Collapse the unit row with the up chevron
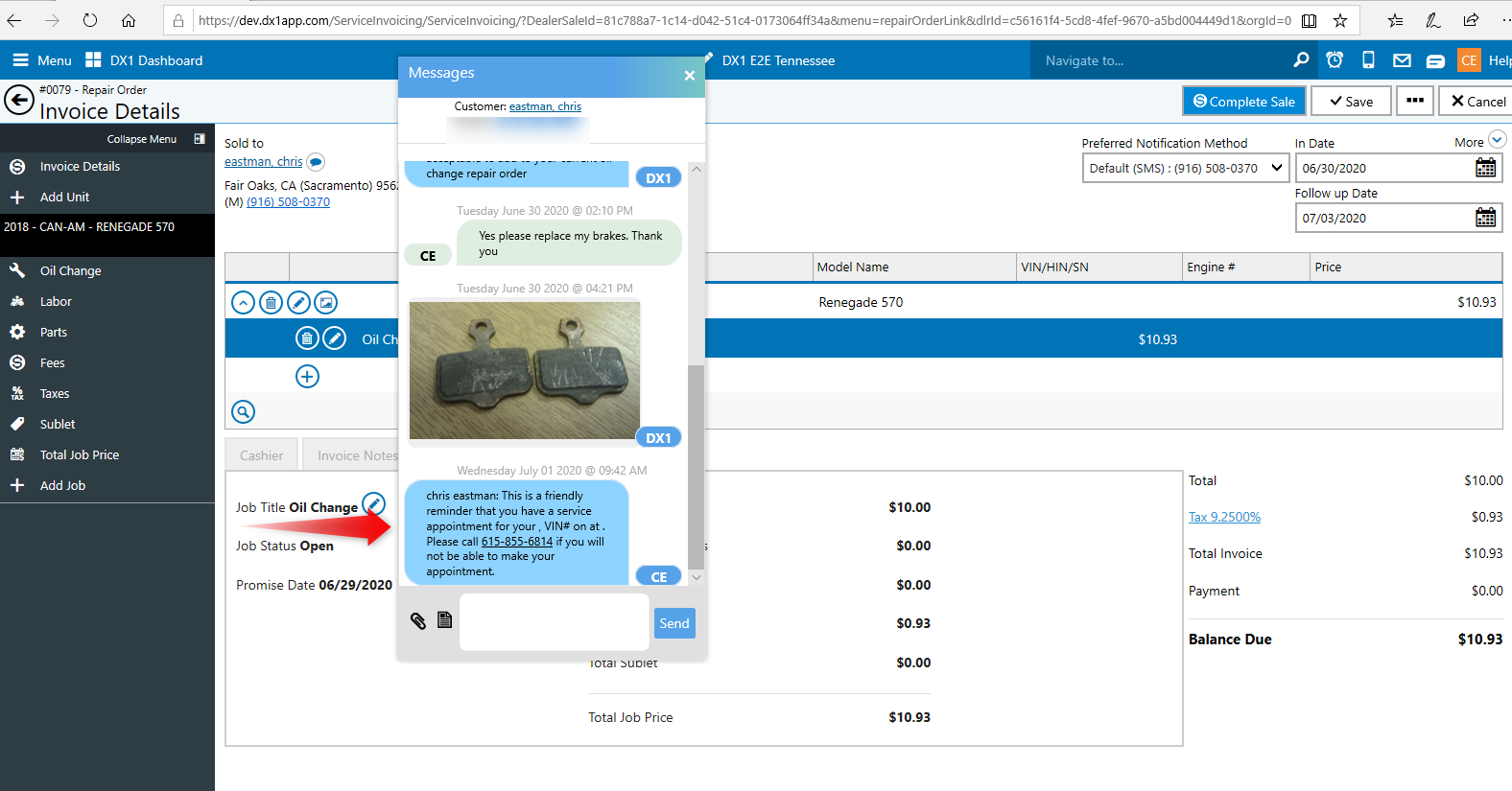Viewport: 1512px width, 791px height. point(244,303)
